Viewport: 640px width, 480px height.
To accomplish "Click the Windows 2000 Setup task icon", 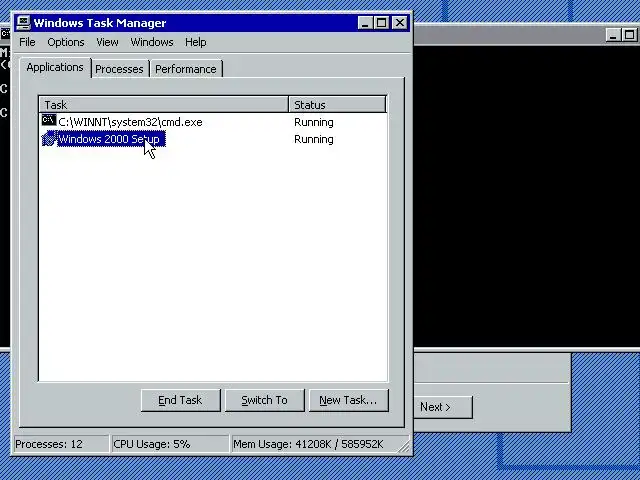I will pyautogui.click(x=49, y=139).
